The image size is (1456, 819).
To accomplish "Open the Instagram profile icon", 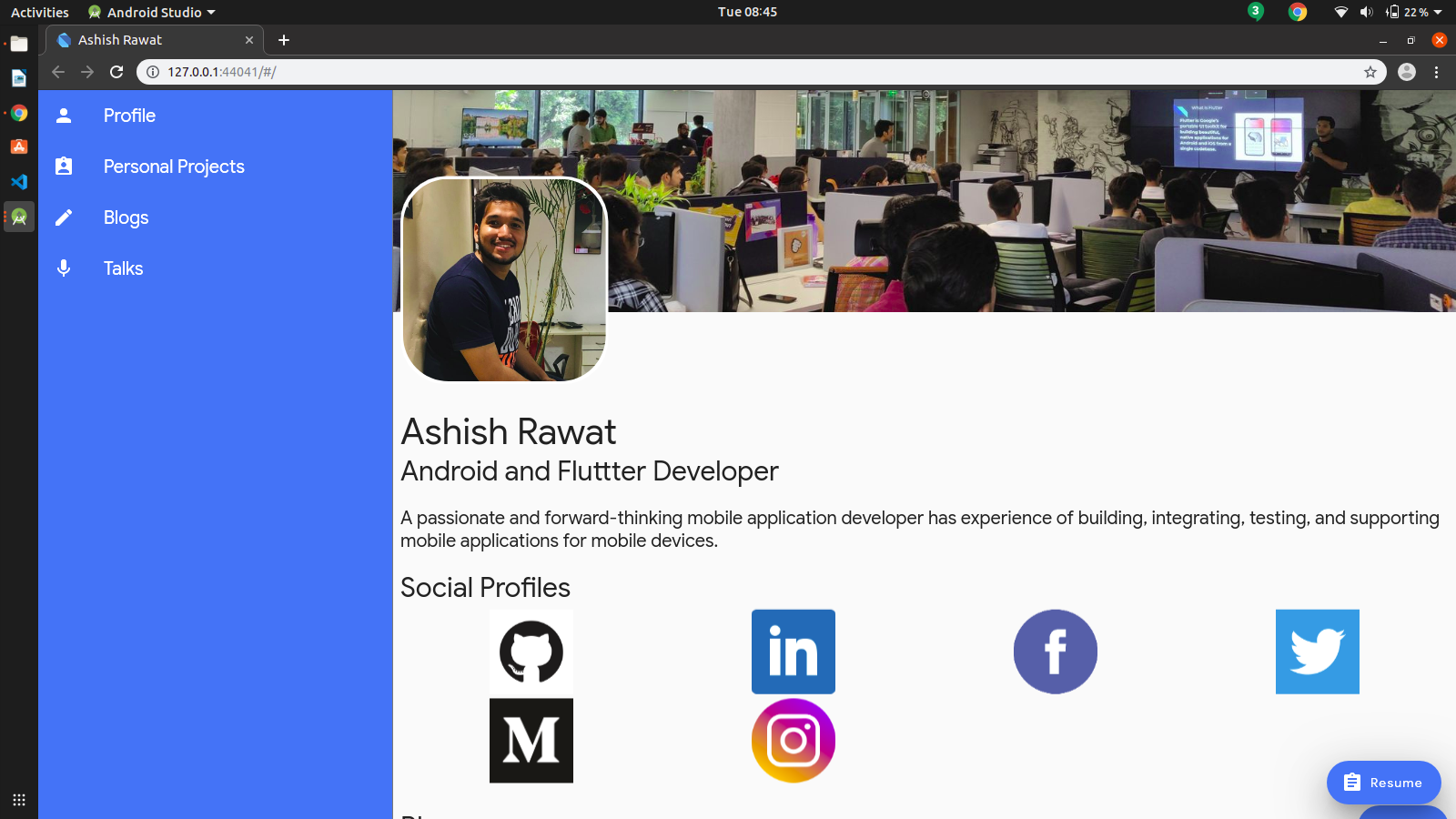I will pos(793,741).
